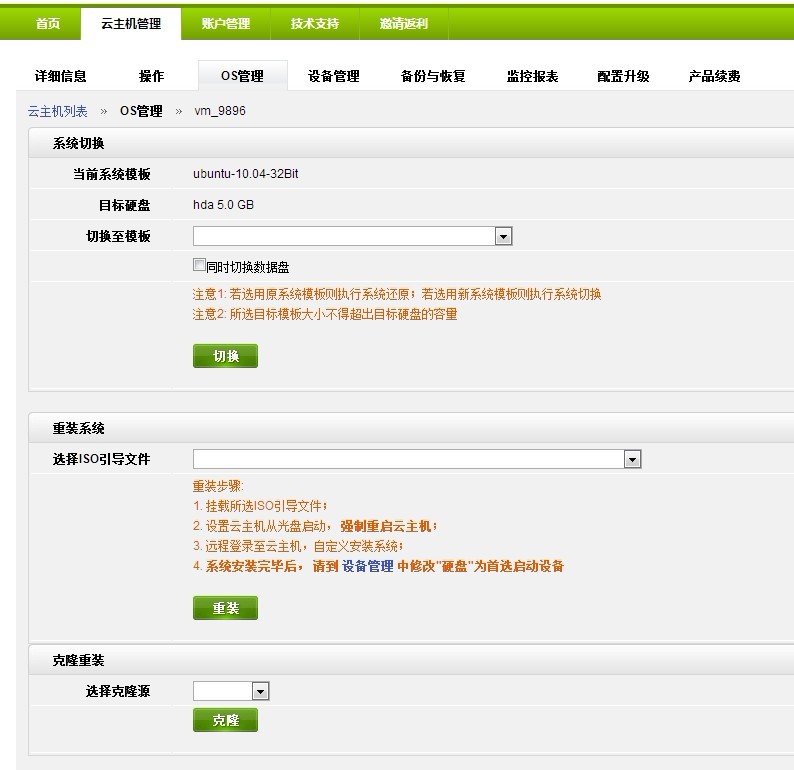The height and width of the screenshot is (770, 794).
Task: Enable the 同时切换数据盘 checkbox
Action: click(199, 265)
